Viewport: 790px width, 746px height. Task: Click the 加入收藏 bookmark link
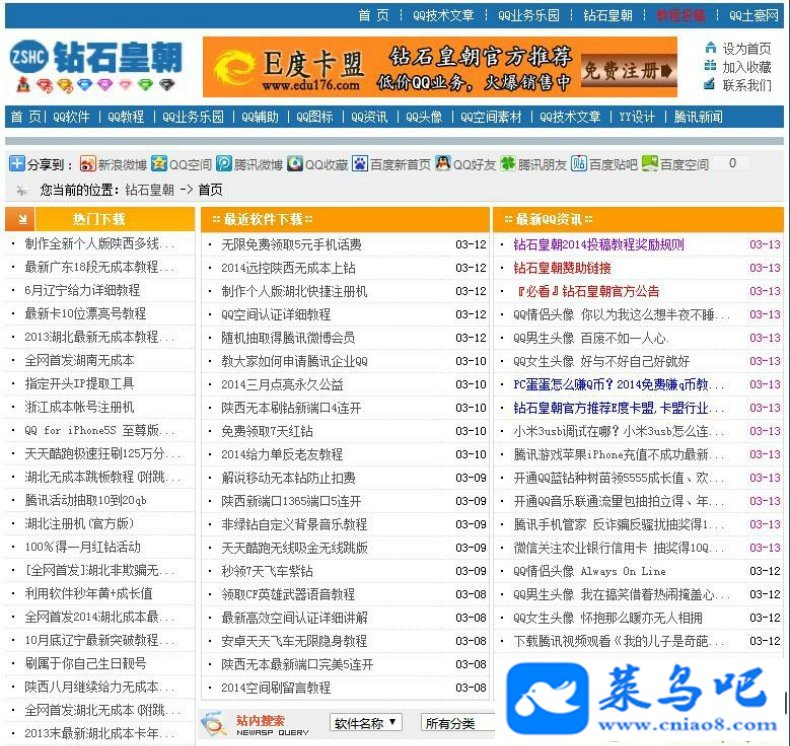(738, 67)
